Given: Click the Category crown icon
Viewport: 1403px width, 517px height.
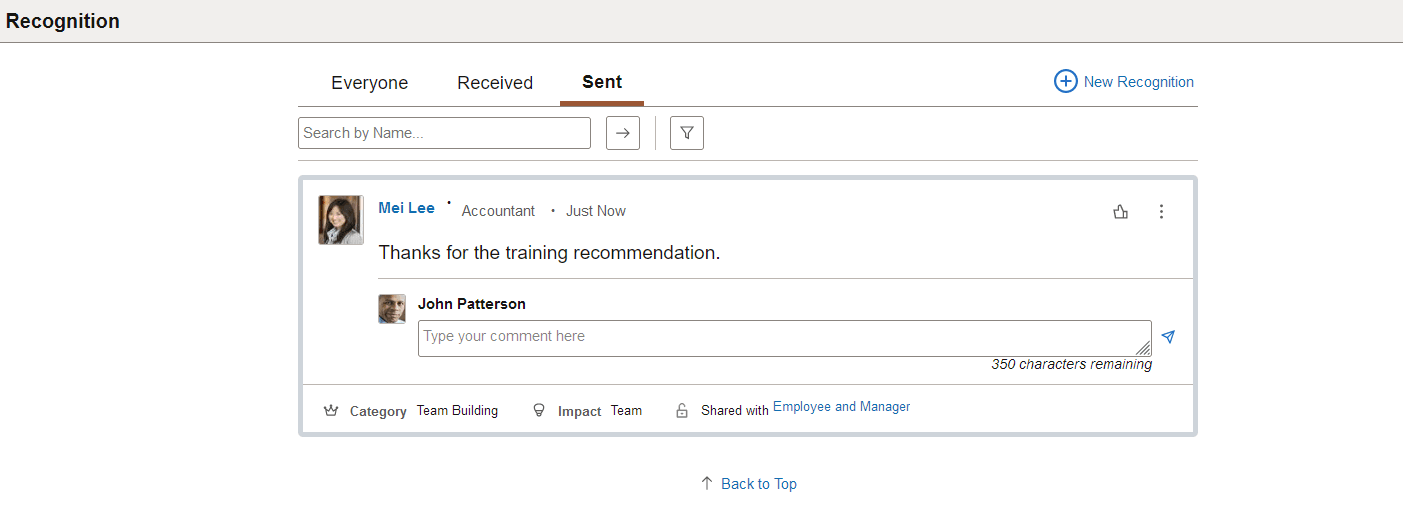Looking at the screenshot, I should coord(331,410).
